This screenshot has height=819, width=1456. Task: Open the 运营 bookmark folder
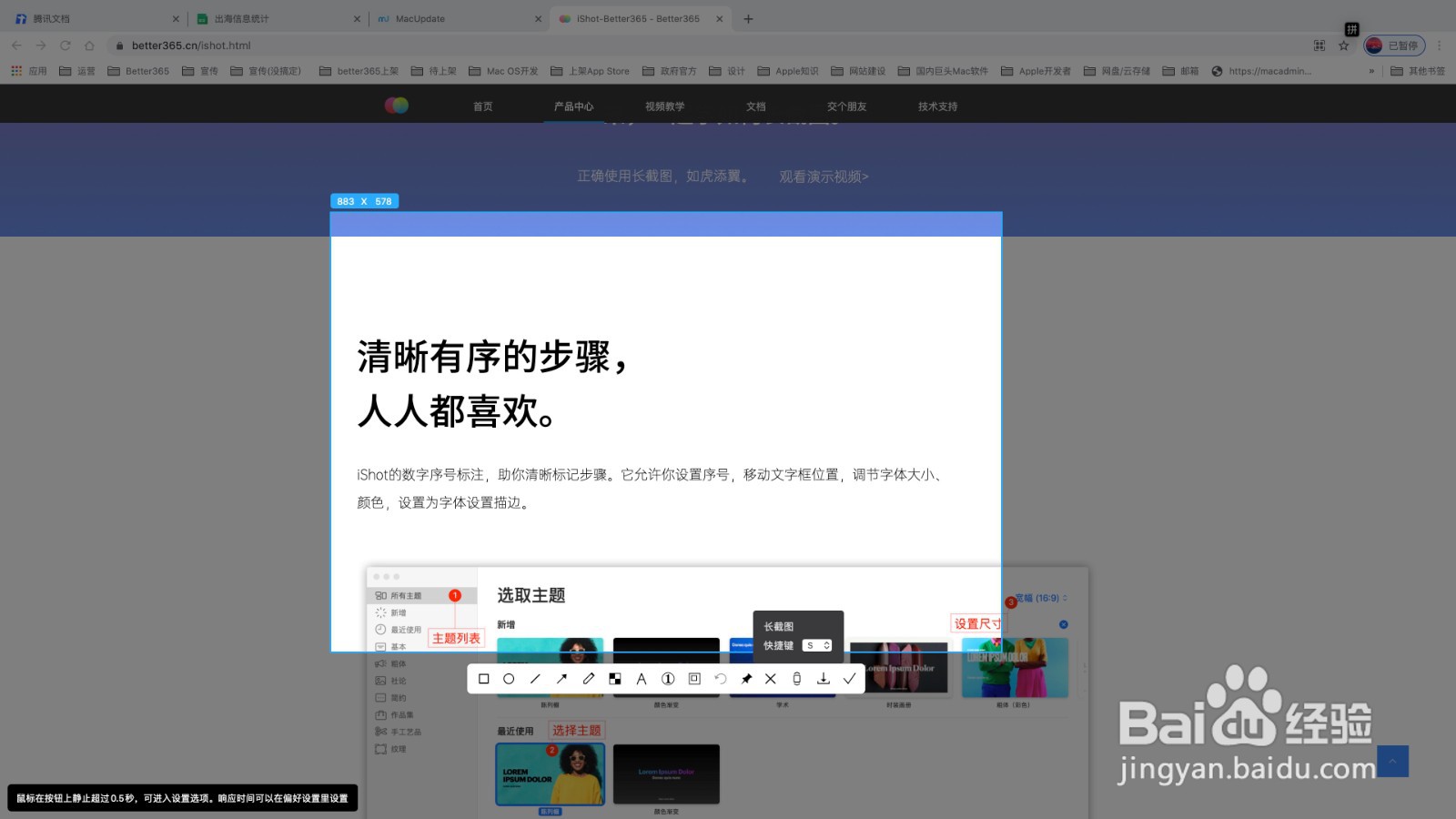77,71
